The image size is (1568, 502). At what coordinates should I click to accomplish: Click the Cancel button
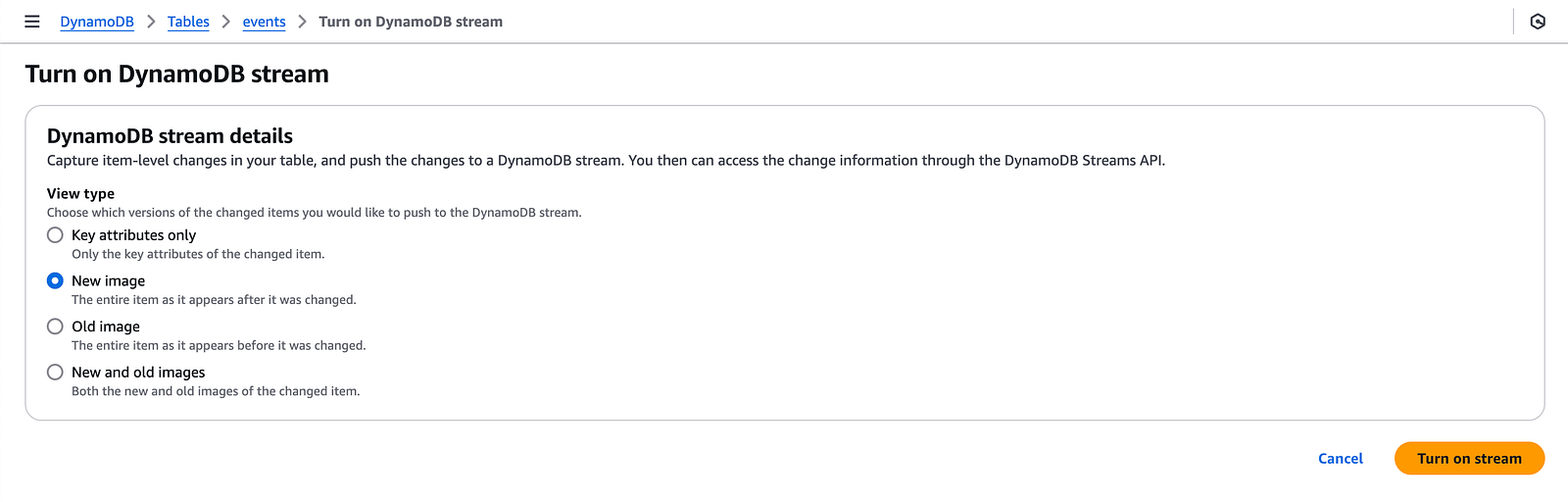coord(1341,459)
